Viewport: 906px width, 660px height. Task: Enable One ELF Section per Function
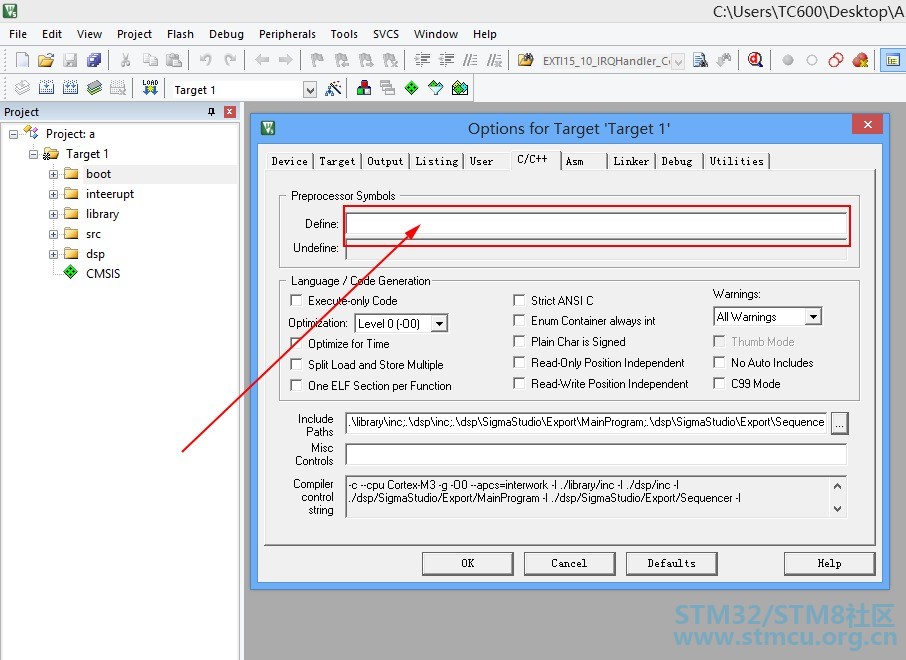(296, 385)
